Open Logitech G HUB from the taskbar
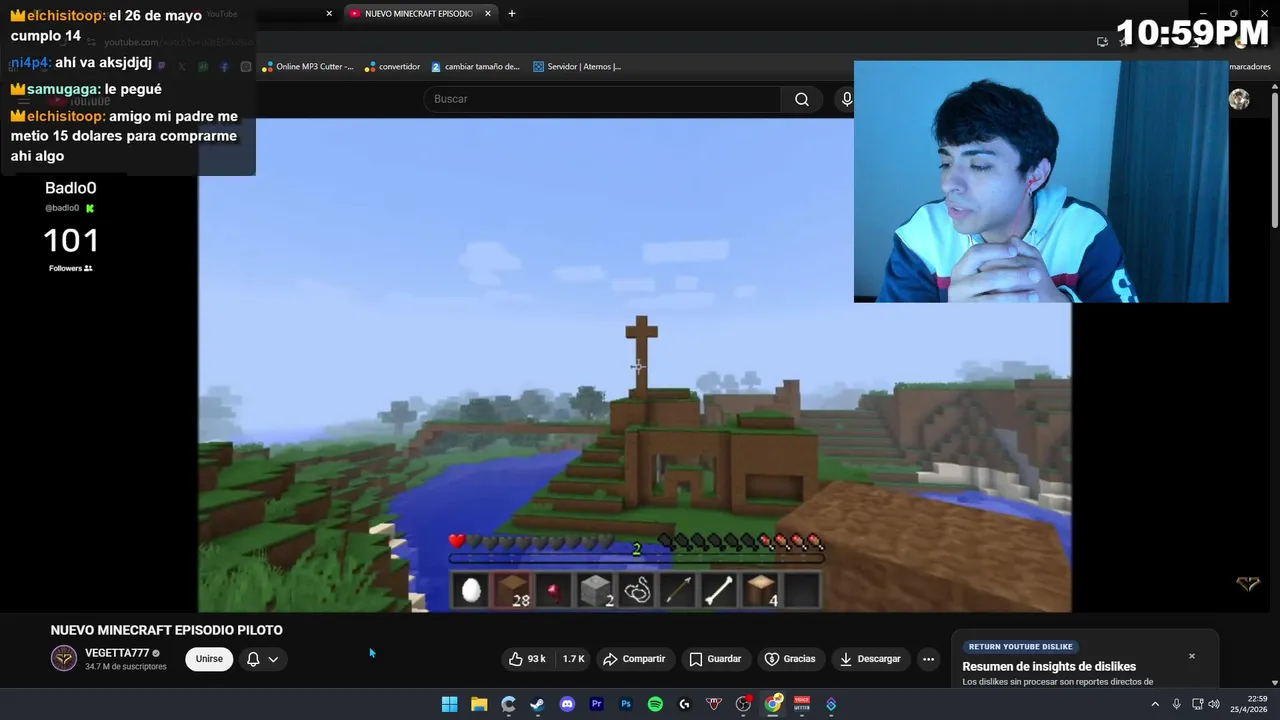This screenshot has height=720, width=1280. (685, 704)
